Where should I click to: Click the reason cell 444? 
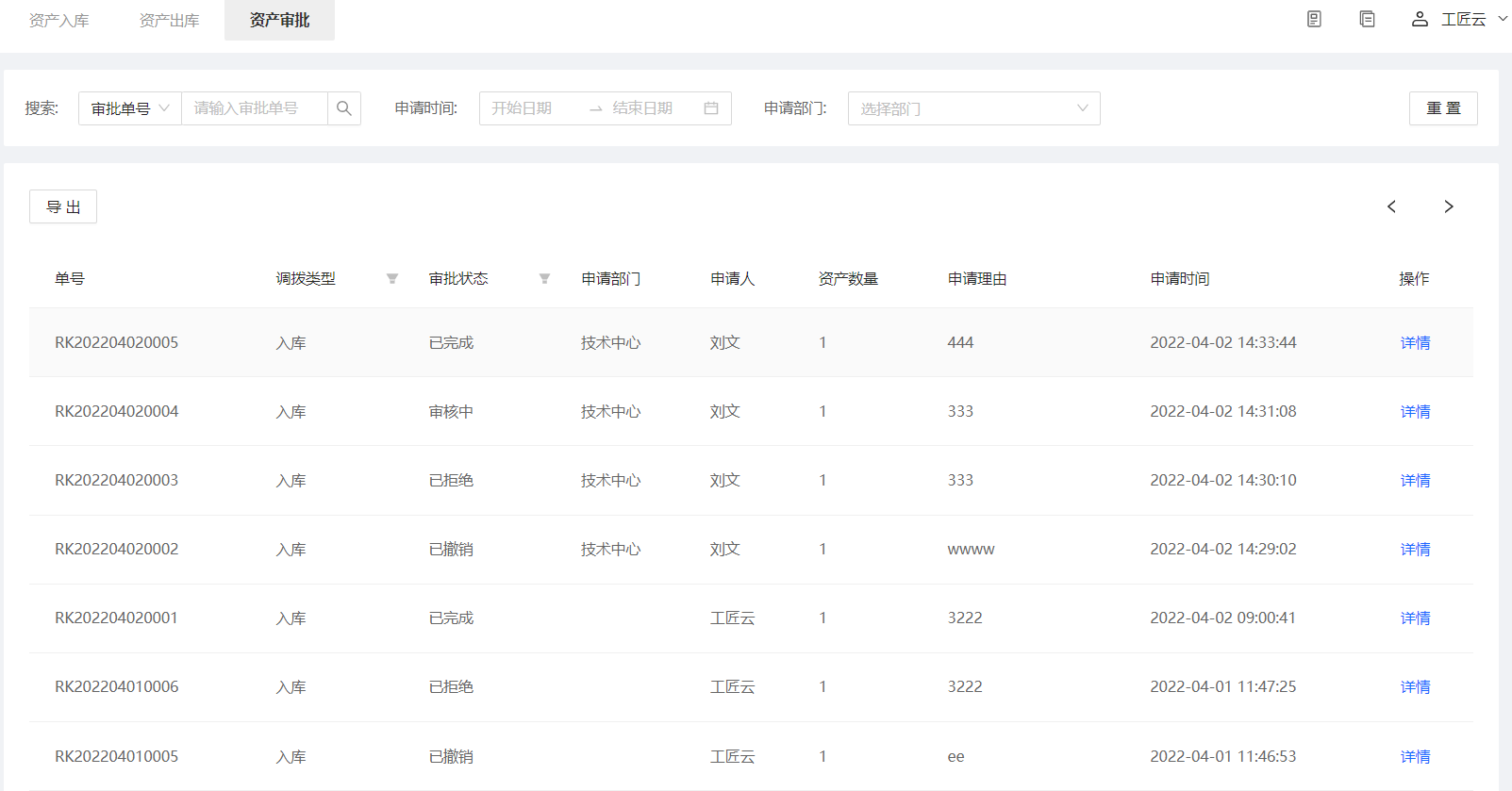point(960,343)
